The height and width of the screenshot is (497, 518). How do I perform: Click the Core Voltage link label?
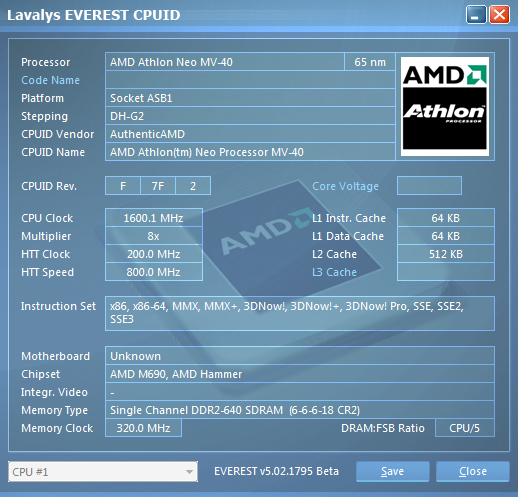pyautogui.click(x=345, y=186)
